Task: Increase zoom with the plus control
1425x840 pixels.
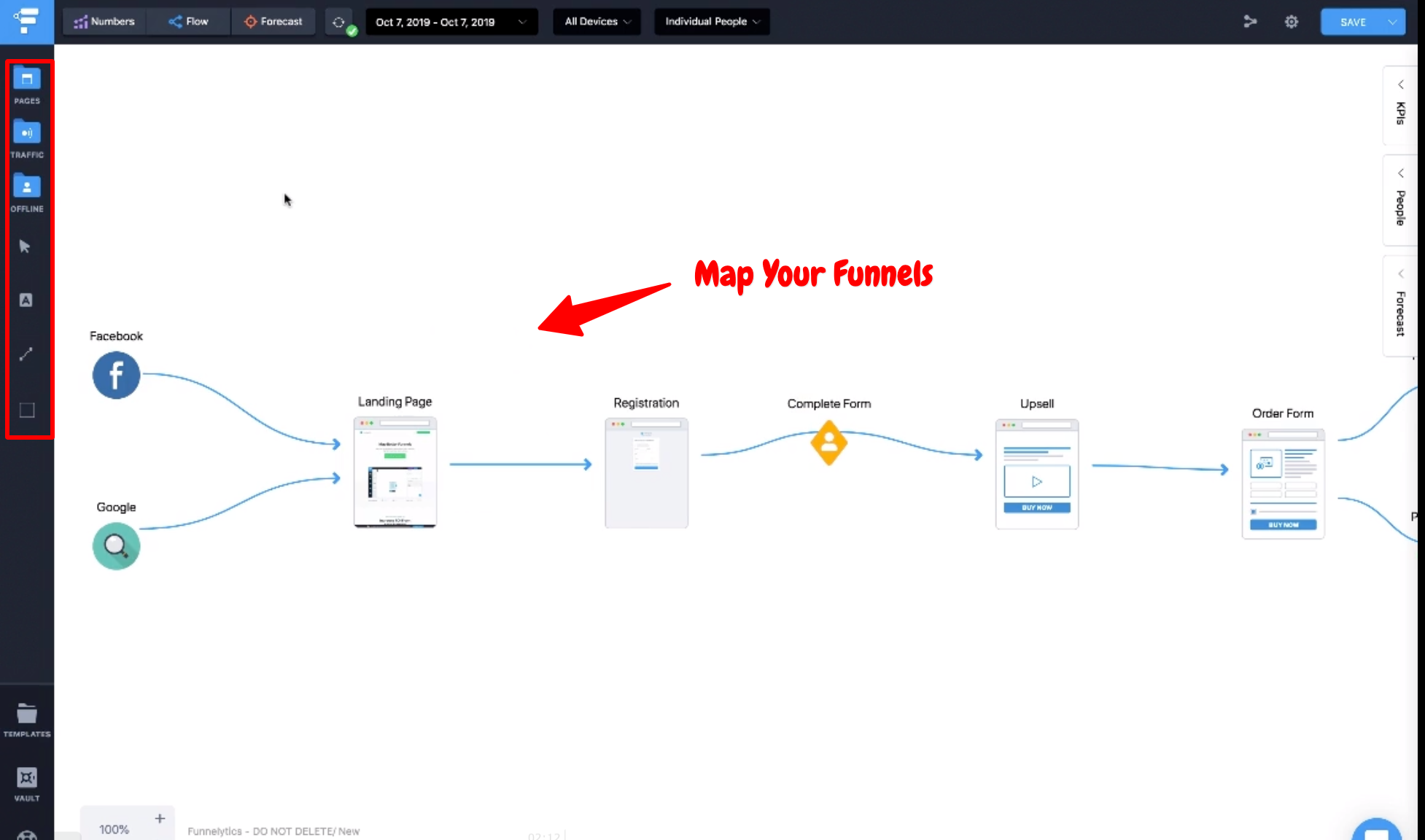Action: pyautogui.click(x=160, y=818)
